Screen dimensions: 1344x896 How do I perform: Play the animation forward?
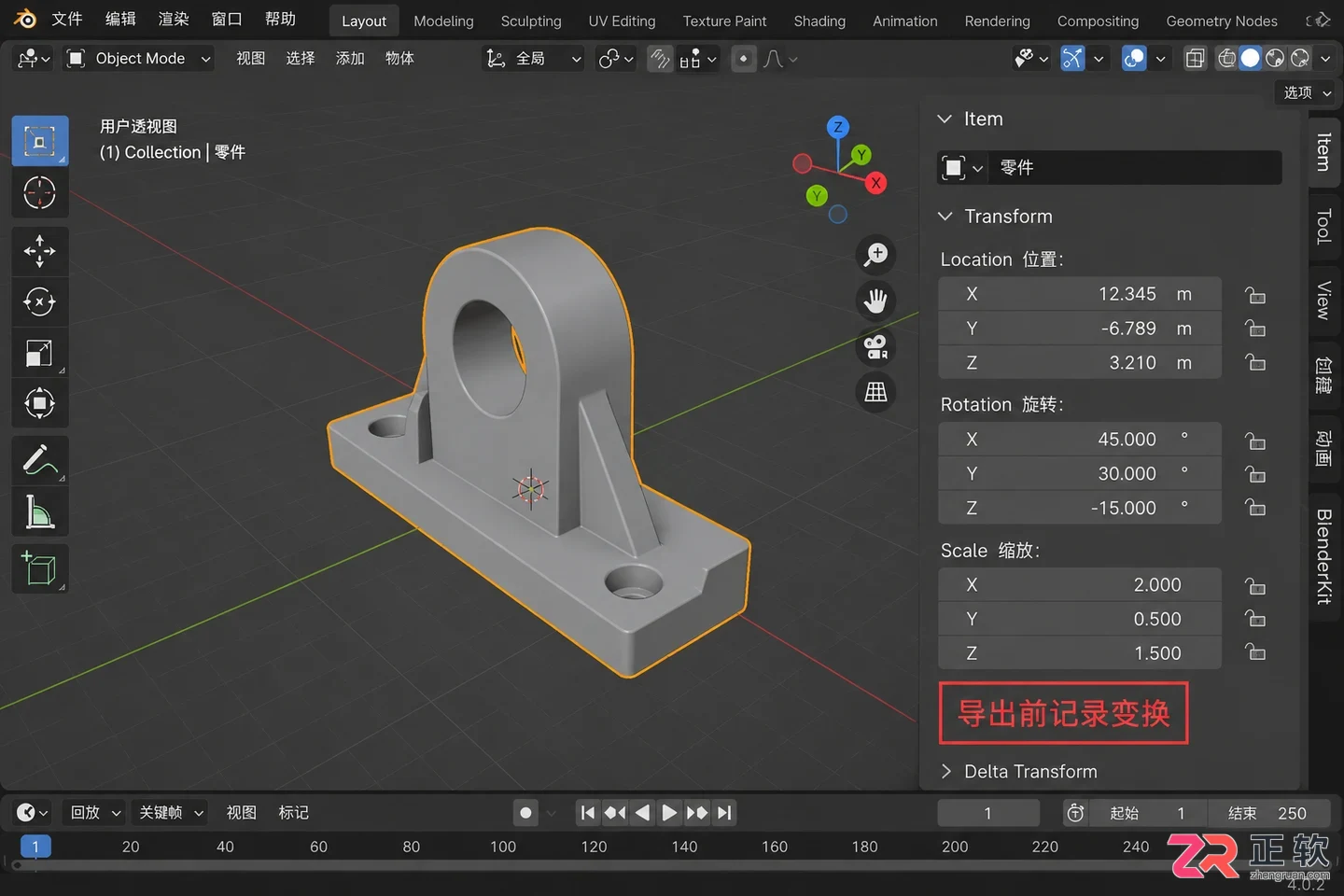coord(669,813)
